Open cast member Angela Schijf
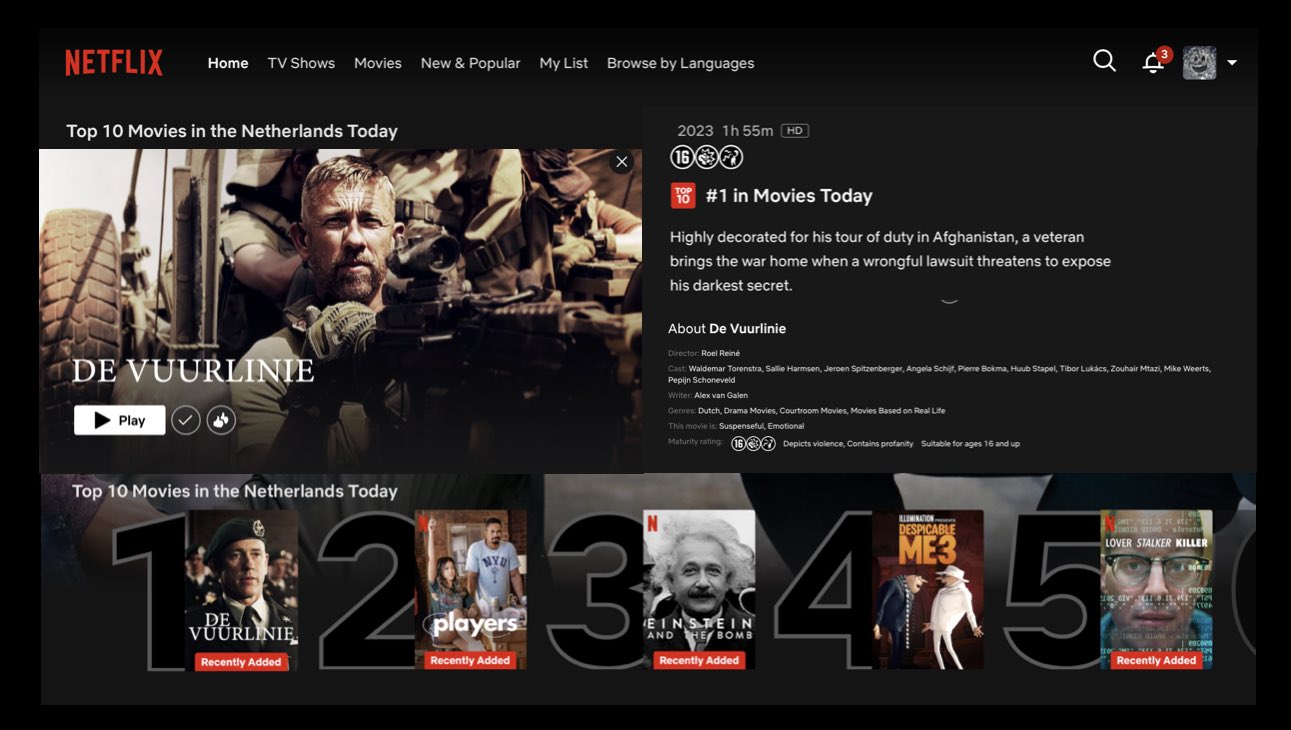This screenshot has height=730, width=1291. coord(930,369)
